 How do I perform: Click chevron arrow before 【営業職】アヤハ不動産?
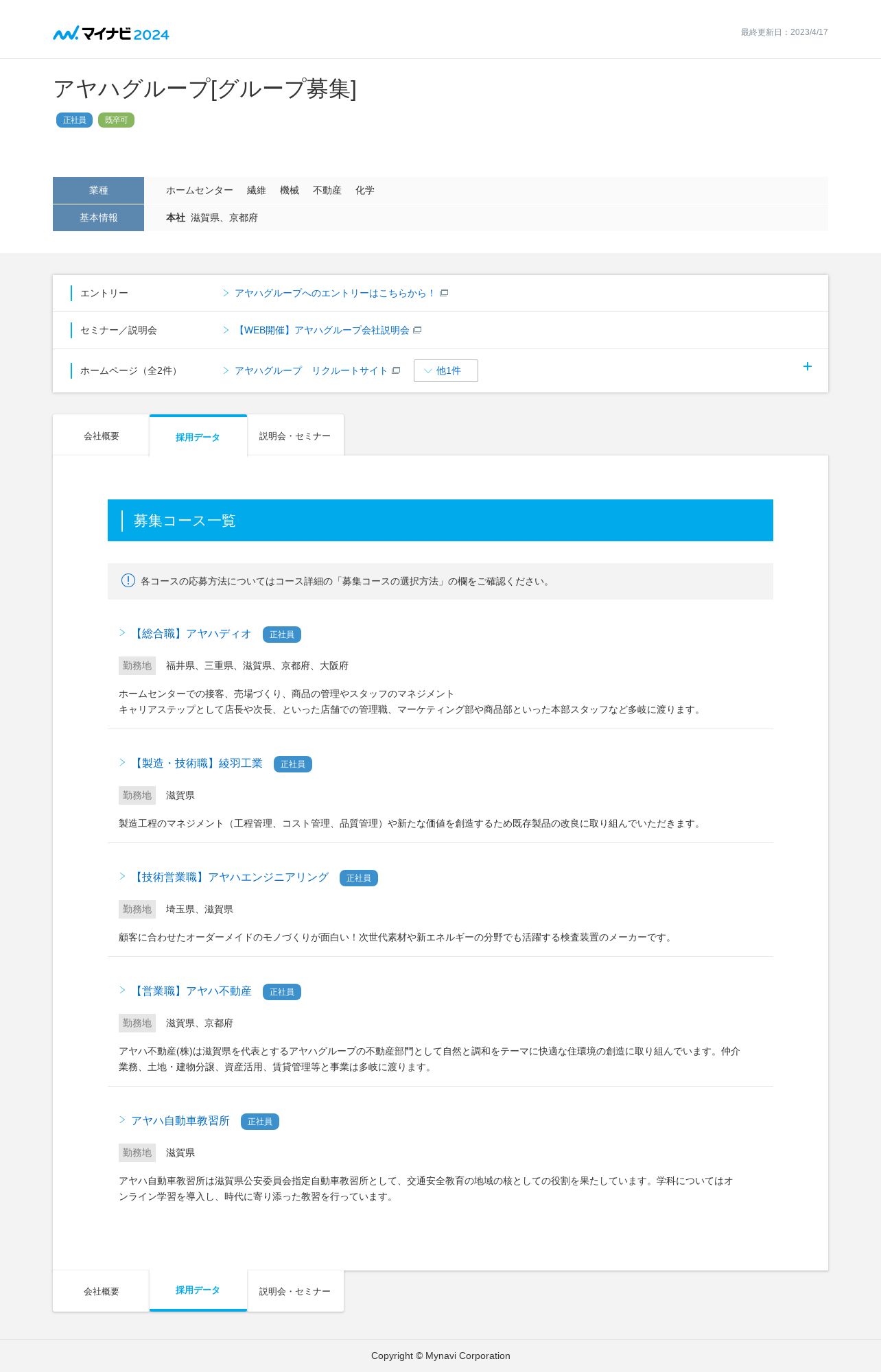pyautogui.click(x=122, y=990)
